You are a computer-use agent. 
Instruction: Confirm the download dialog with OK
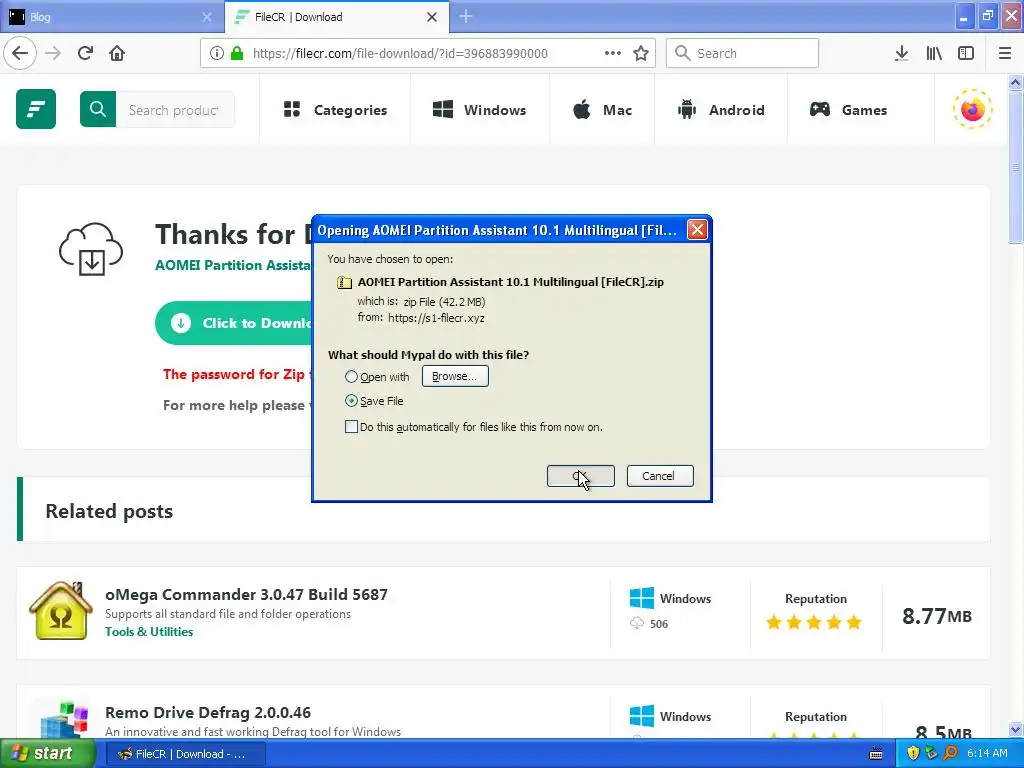coord(581,476)
